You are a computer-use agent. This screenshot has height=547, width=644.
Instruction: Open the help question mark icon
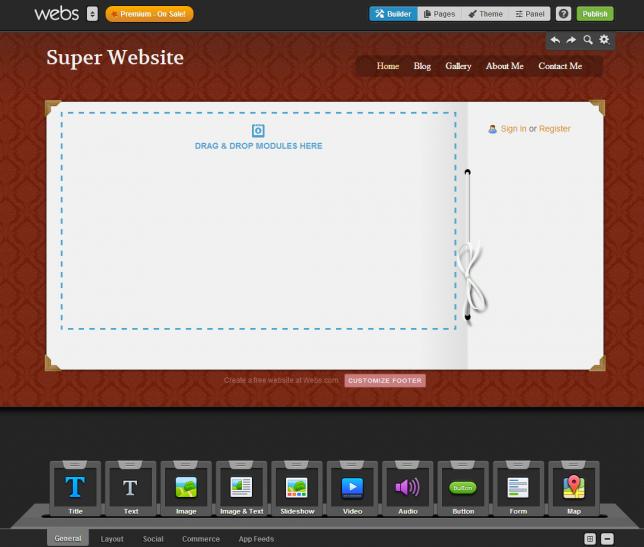point(564,14)
